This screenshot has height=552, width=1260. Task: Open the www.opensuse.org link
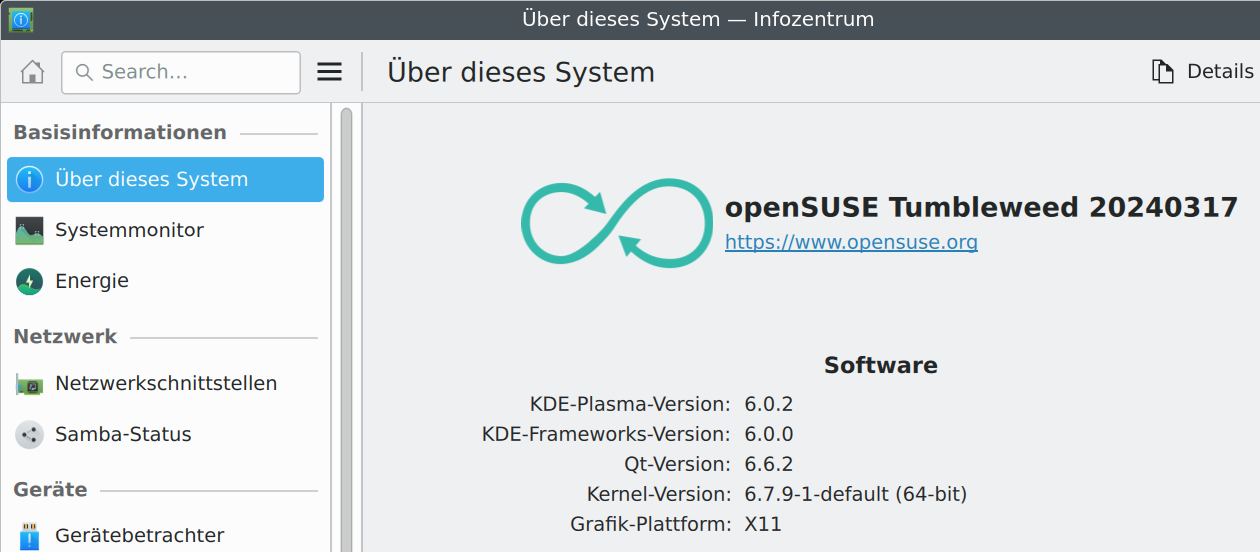tap(851, 242)
